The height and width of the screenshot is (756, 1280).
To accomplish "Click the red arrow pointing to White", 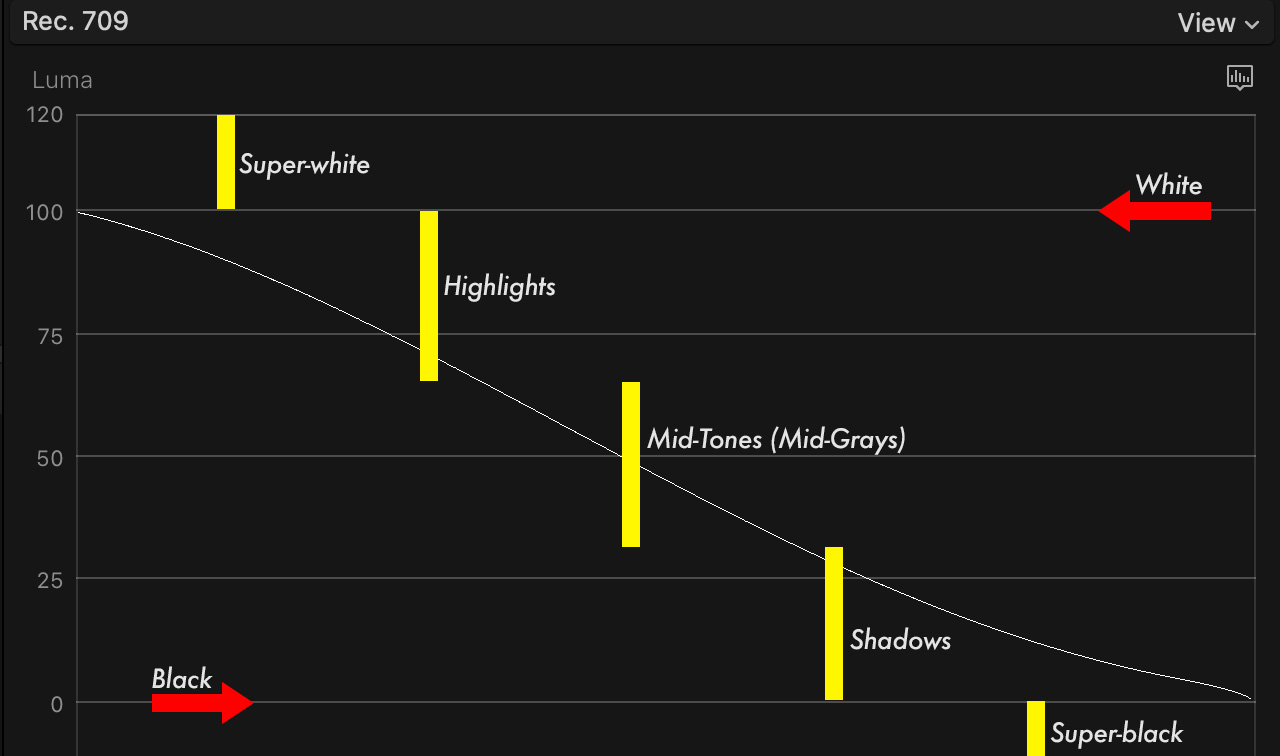I will click(x=1155, y=211).
